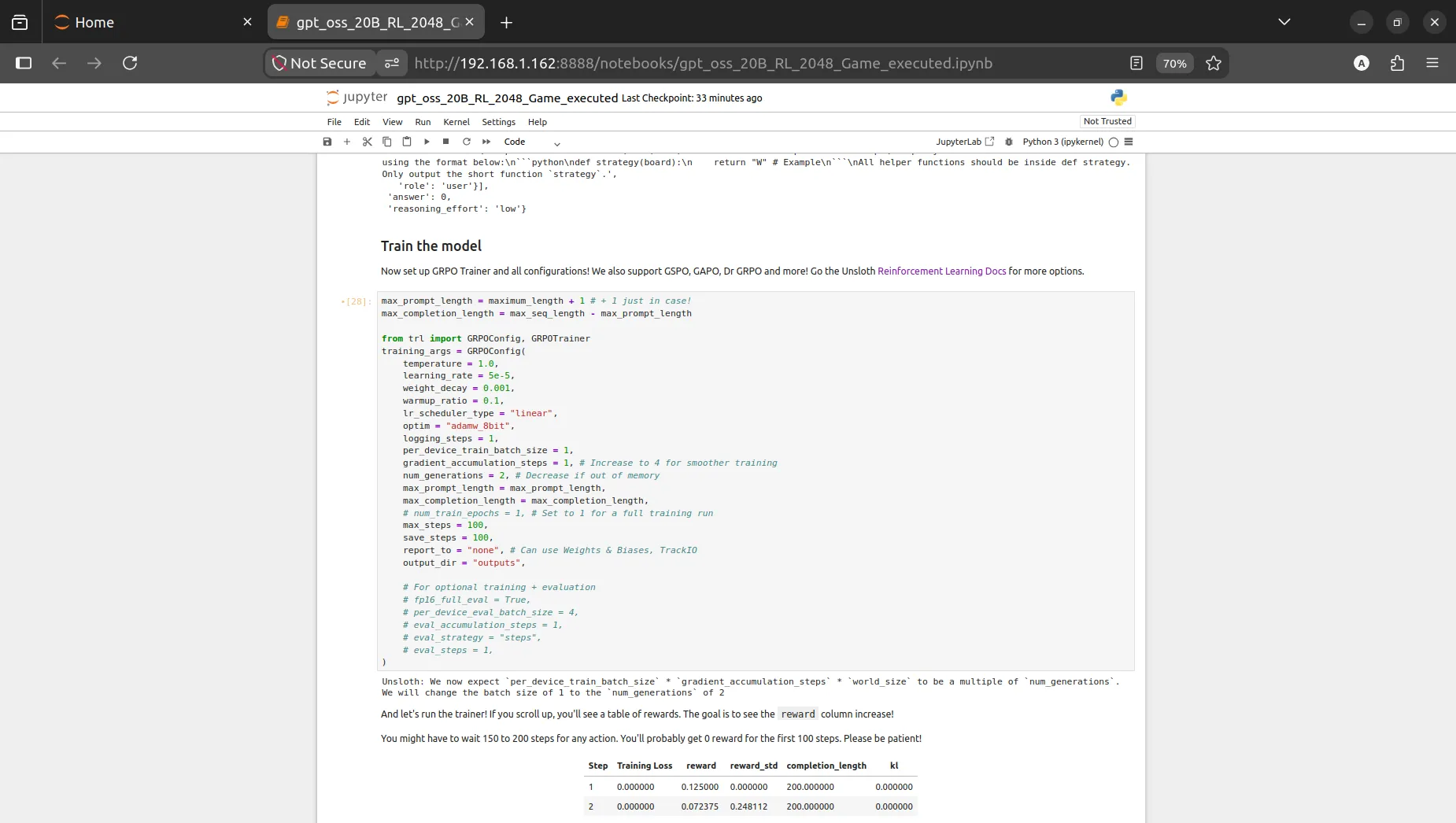The width and height of the screenshot is (1456, 823).
Task: Toggle reader view in address bar
Action: 1136,63
